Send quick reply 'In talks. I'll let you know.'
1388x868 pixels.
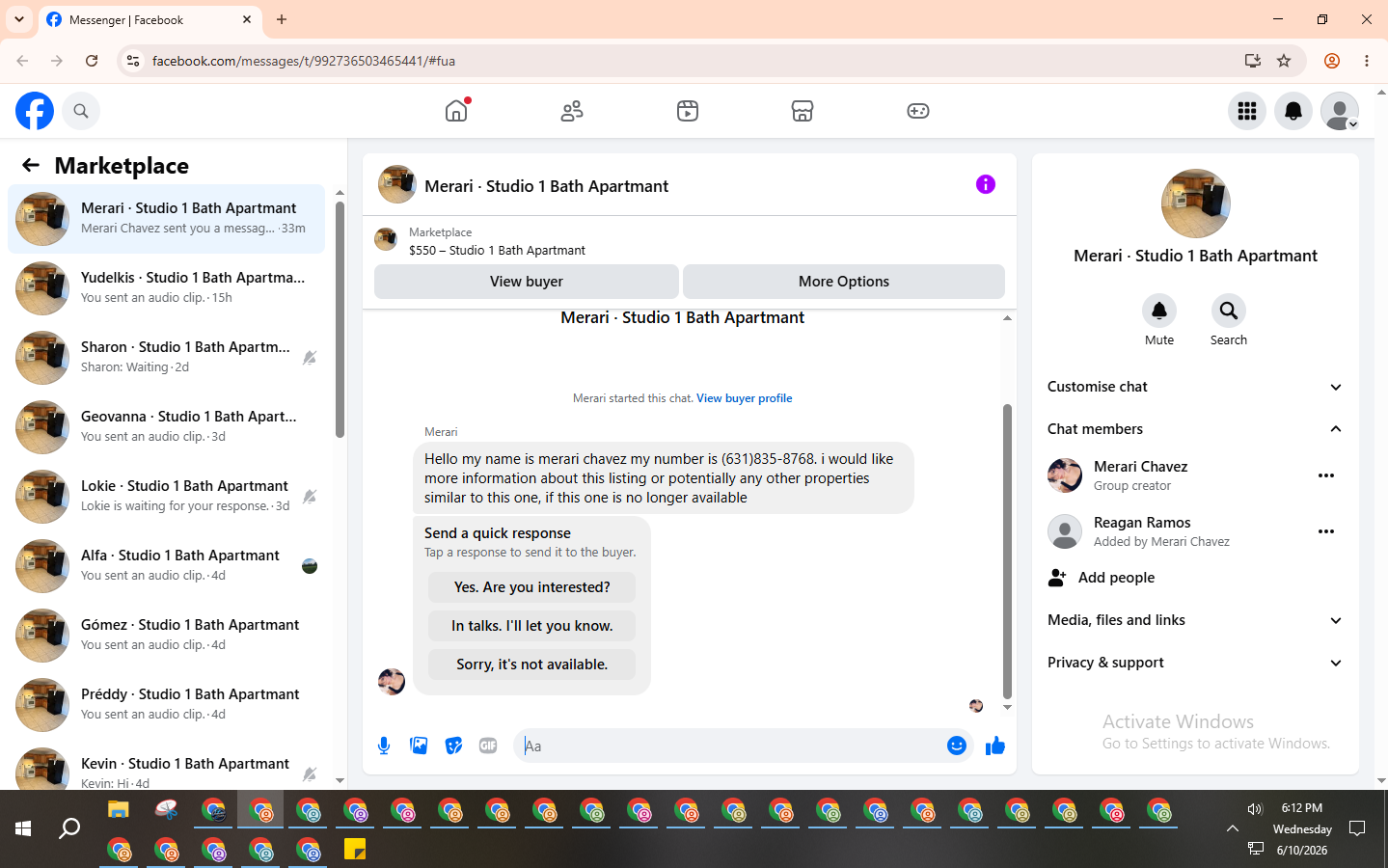(532, 626)
